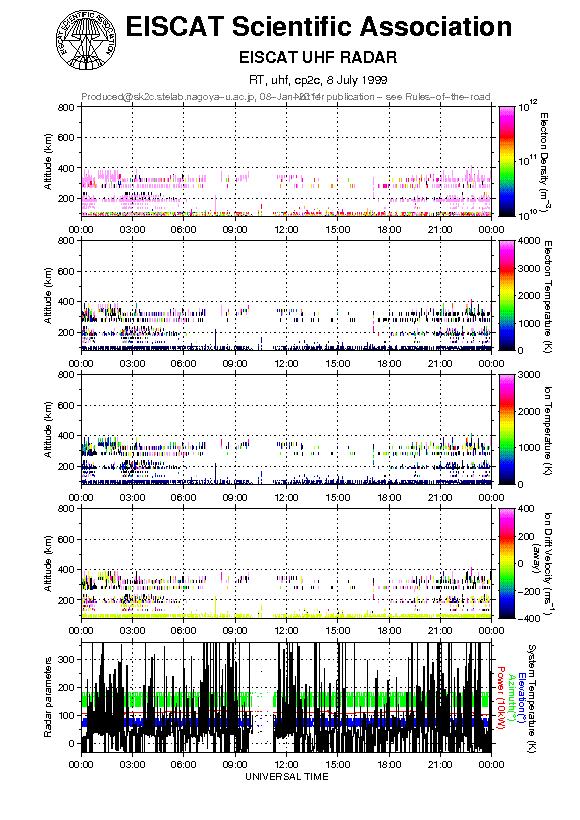Click the EISCAT UHF RADAR subtitle

(318, 57)
